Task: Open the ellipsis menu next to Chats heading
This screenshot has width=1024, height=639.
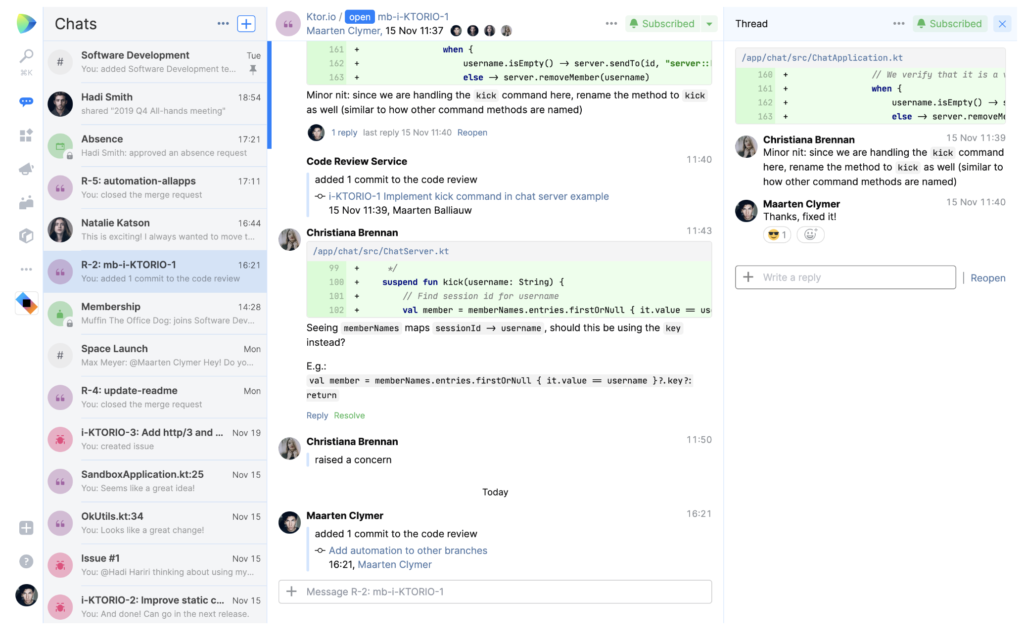Action: 224,22
